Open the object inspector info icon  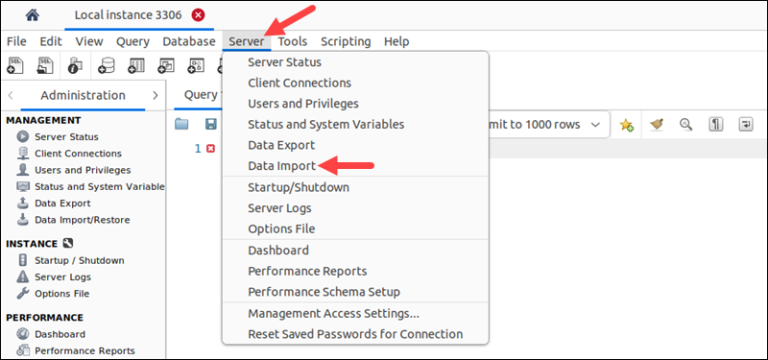tap(76, 66)
